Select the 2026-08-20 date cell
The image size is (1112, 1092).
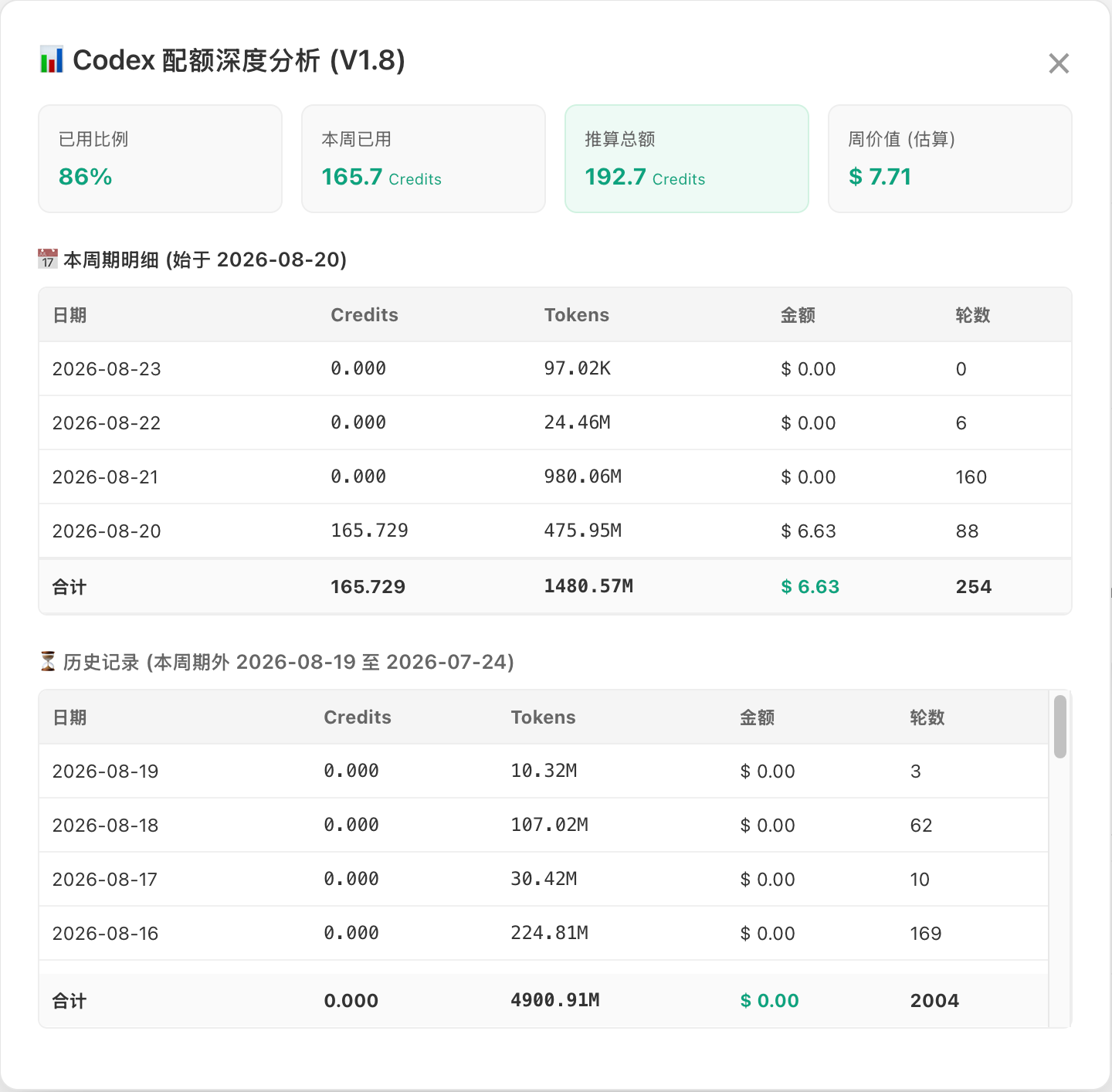pos(107,531)
